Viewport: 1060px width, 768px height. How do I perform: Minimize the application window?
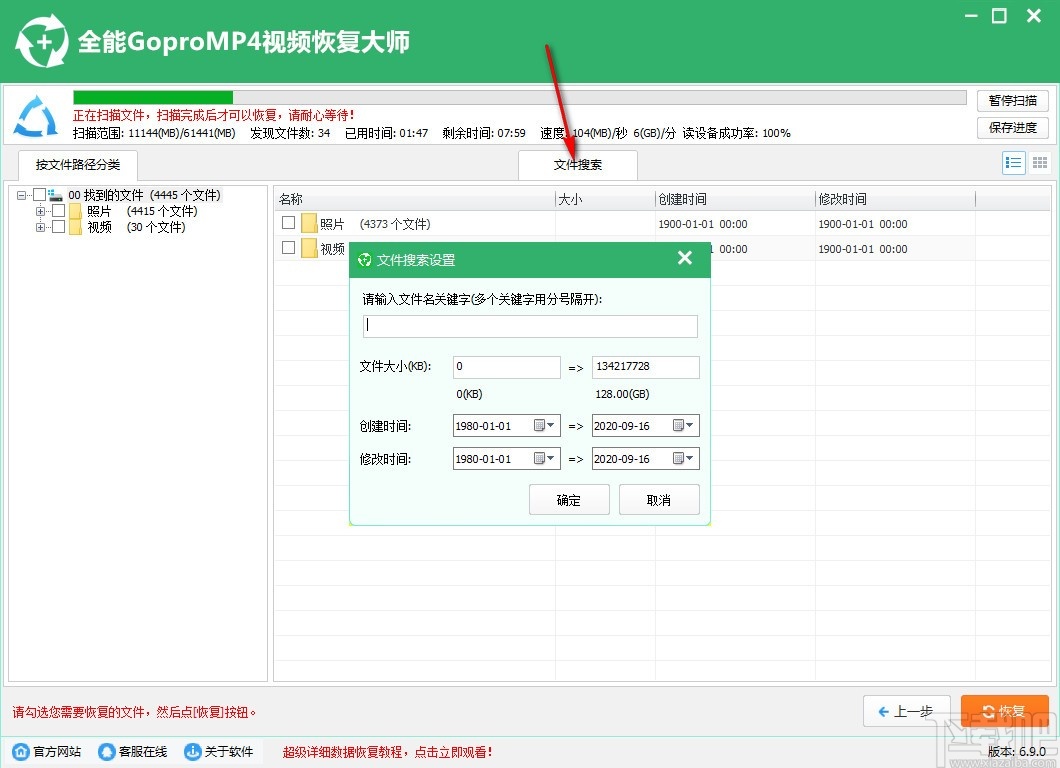(971, 16)
